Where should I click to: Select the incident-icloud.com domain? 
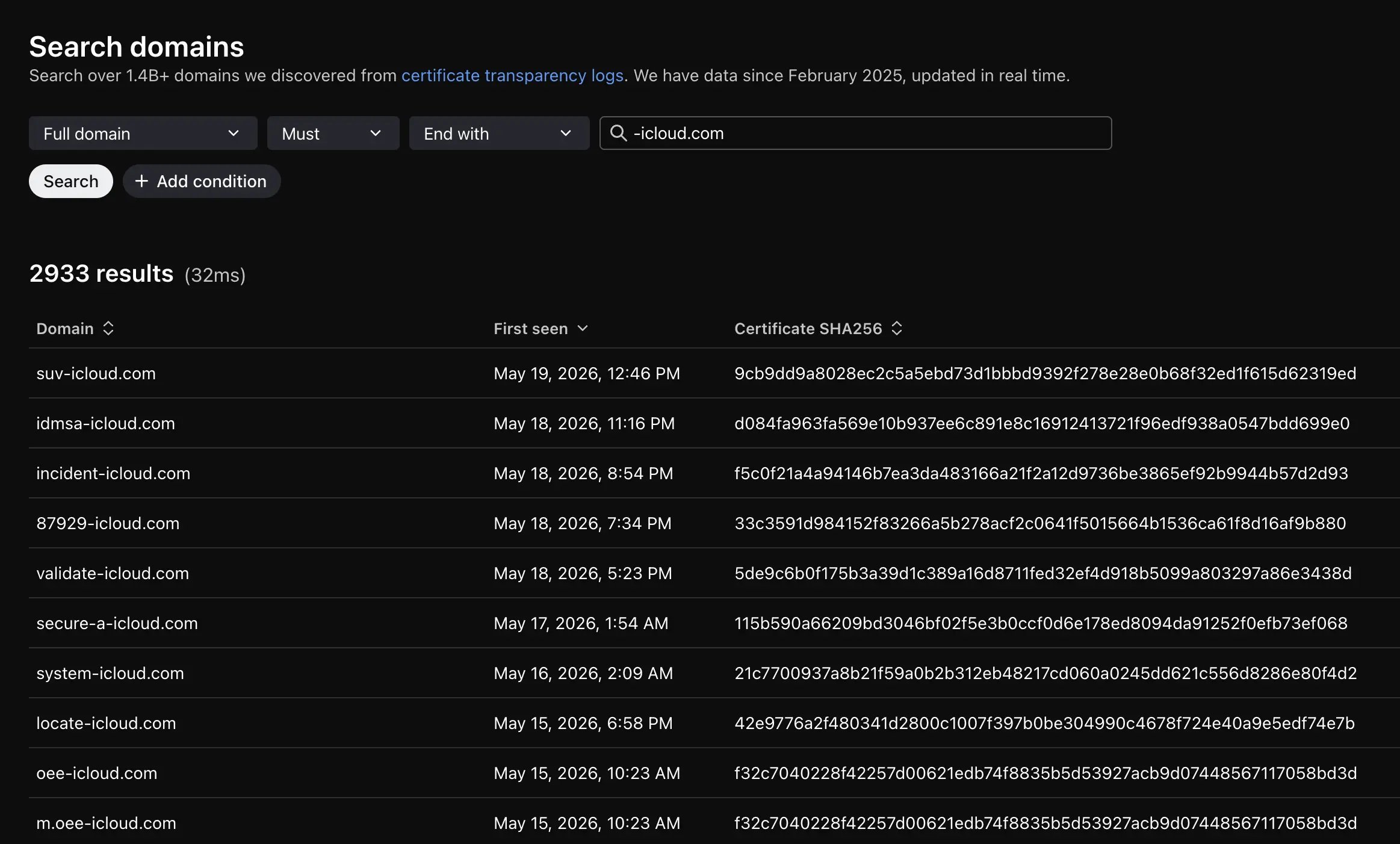(113, 473)
